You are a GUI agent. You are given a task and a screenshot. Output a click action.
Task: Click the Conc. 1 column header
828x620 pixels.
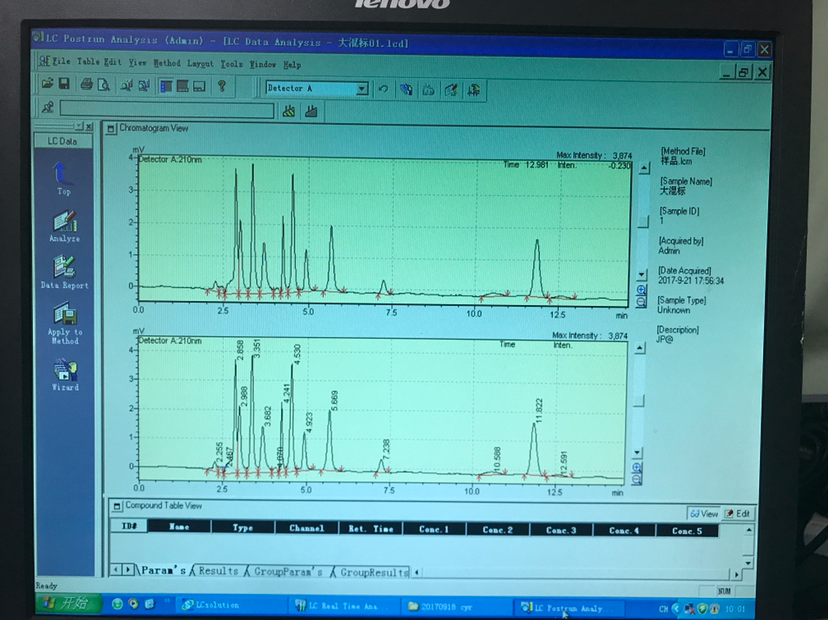pyautogui.click(x=434, y=529)
